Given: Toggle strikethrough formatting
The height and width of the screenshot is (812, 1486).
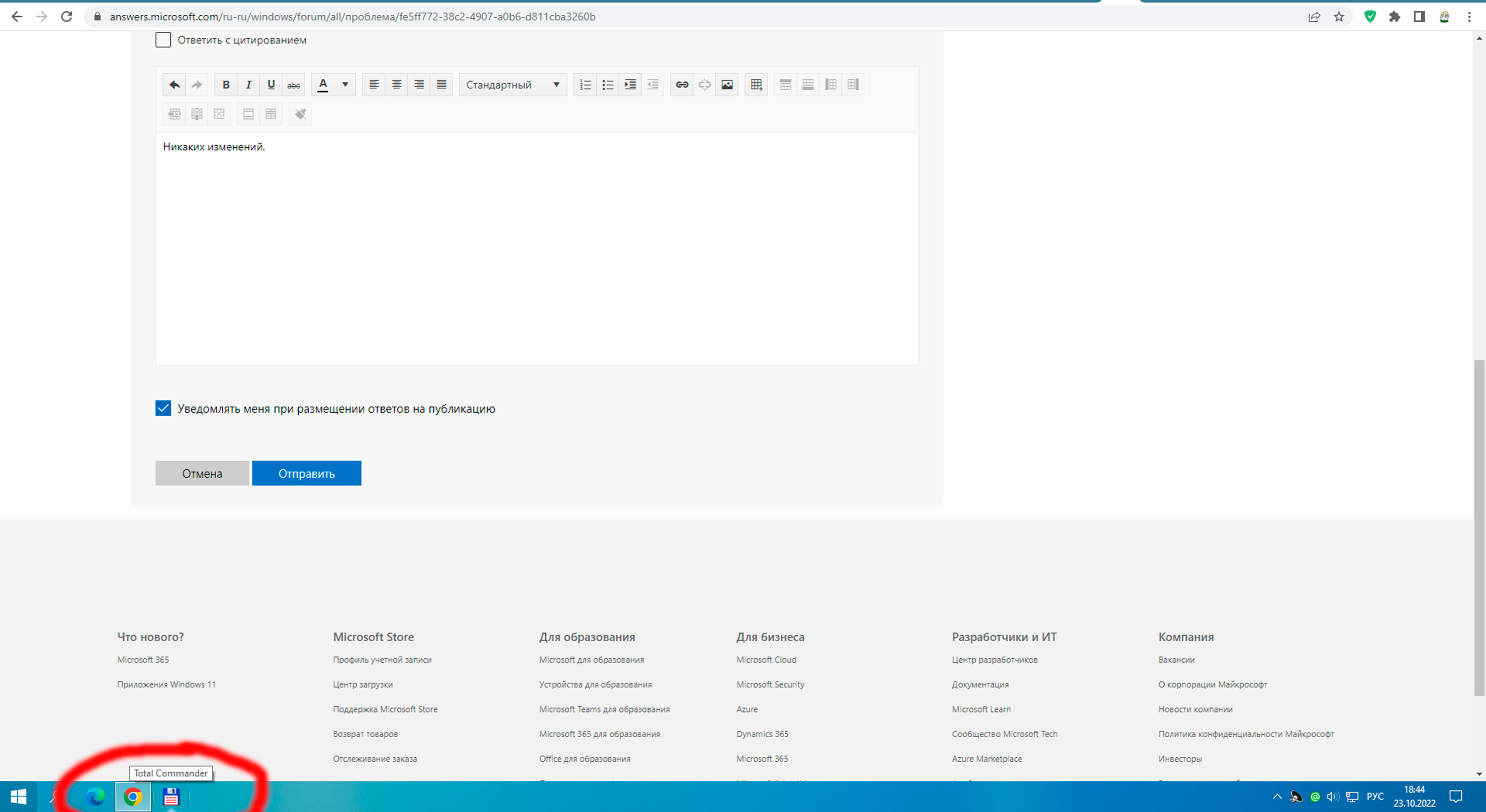Looking at the screenshot, I should tap(294, 85).
